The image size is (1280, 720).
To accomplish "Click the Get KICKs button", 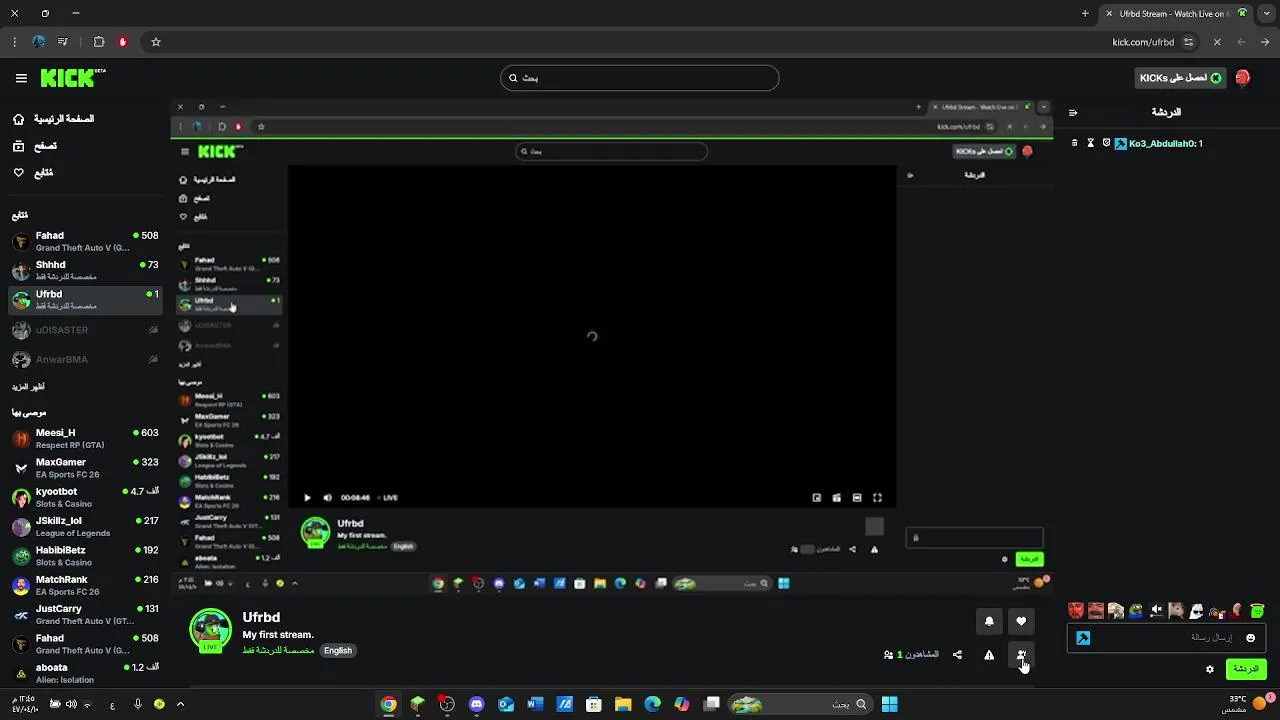I will [1181, 78].
